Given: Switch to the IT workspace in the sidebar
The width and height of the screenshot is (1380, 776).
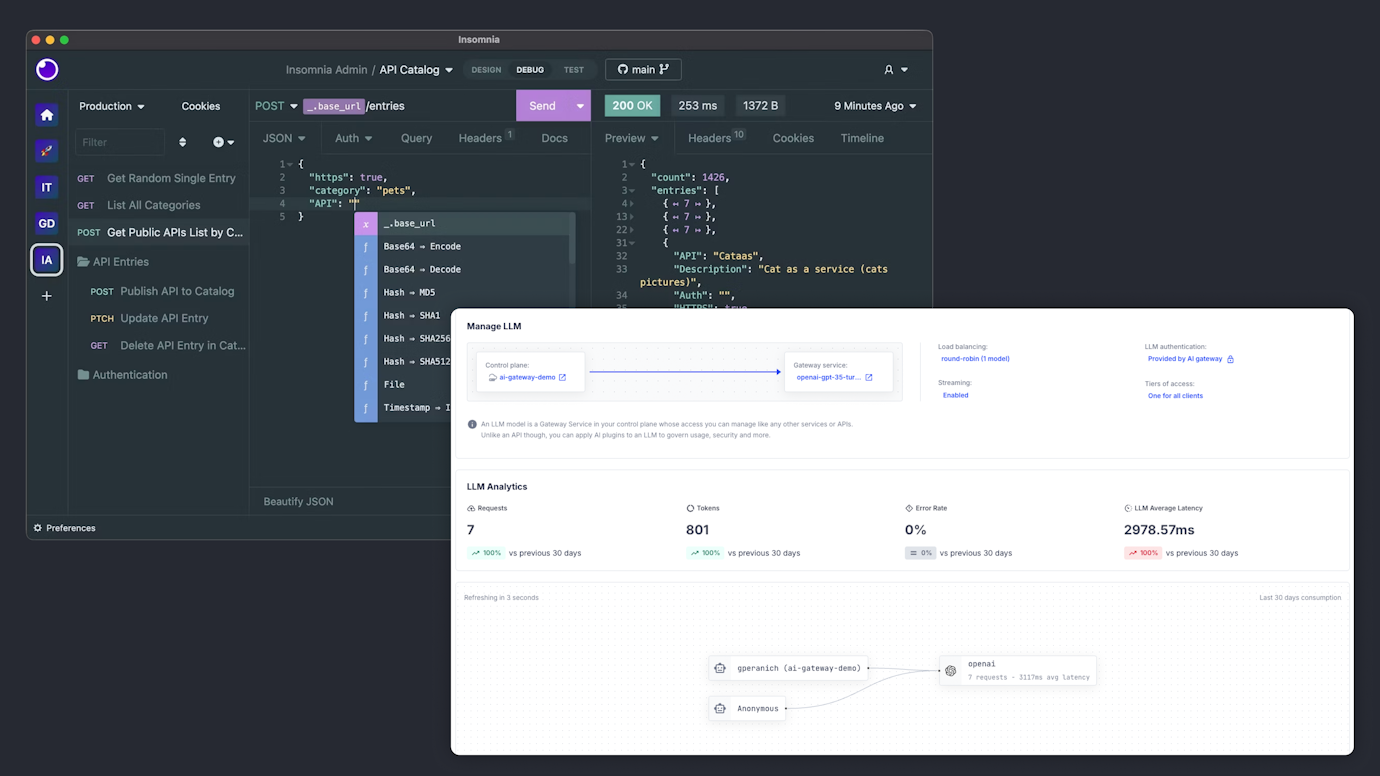Looking at the screenshot, I should (x=46, y=186).
